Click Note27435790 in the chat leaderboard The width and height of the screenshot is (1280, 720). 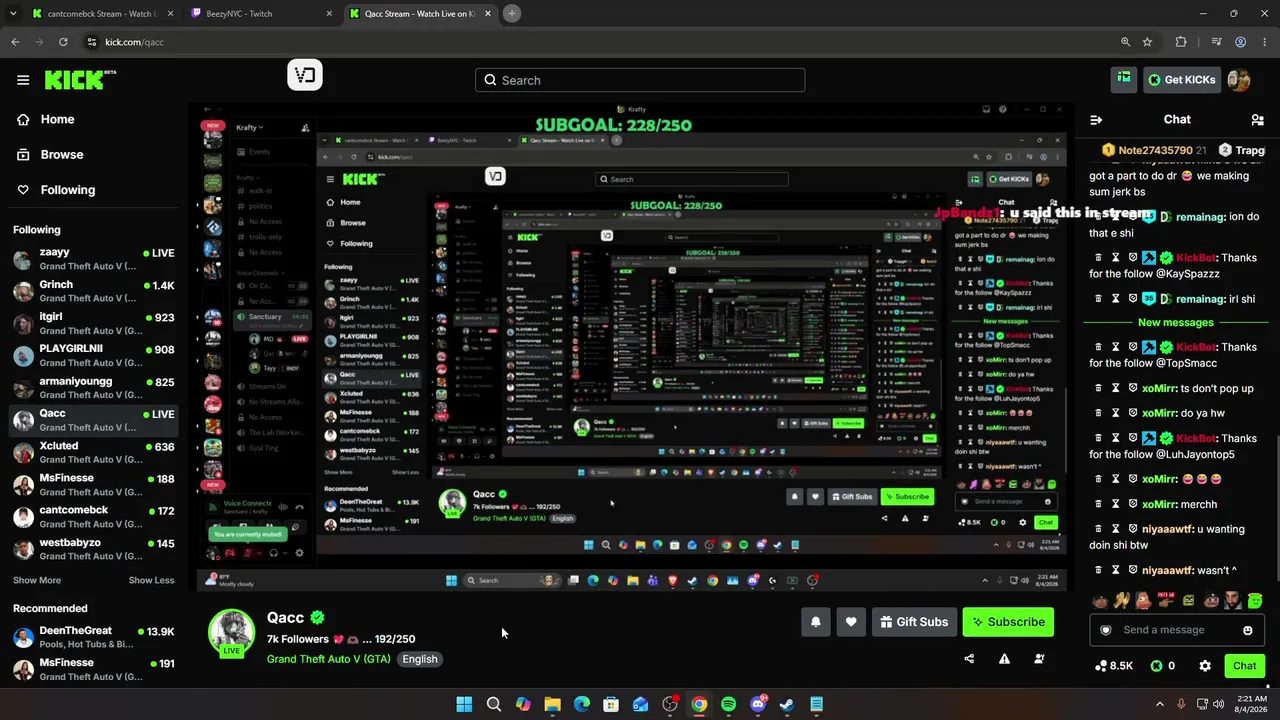pos(1155,150)
